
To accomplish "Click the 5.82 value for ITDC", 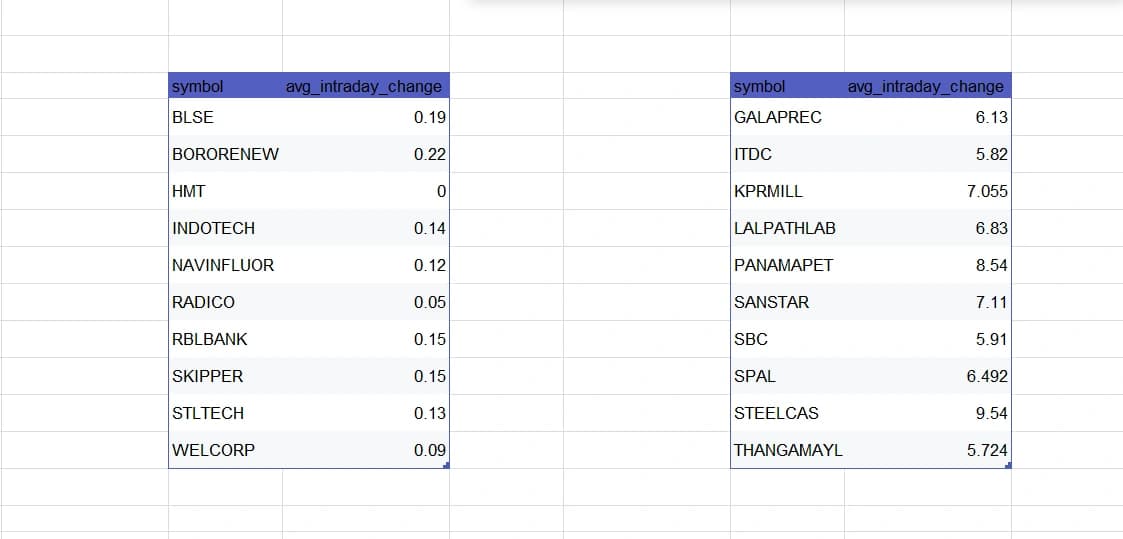I will (x=927, y=154).
